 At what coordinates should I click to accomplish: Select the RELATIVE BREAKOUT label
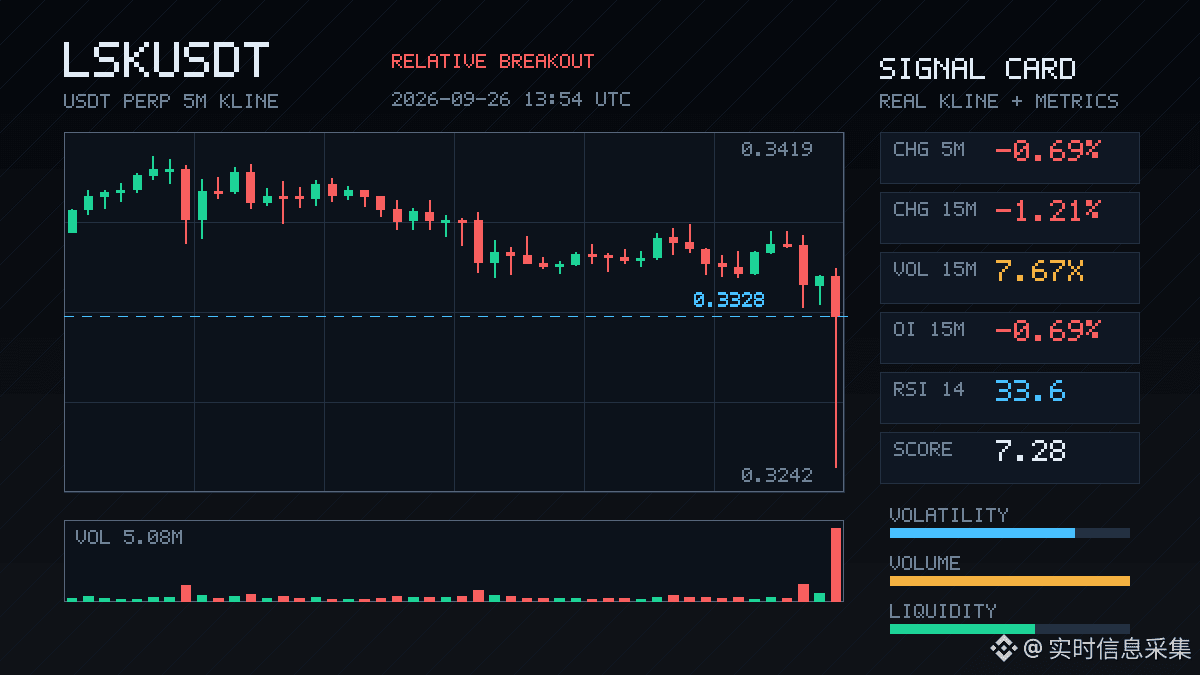(492, 61)
